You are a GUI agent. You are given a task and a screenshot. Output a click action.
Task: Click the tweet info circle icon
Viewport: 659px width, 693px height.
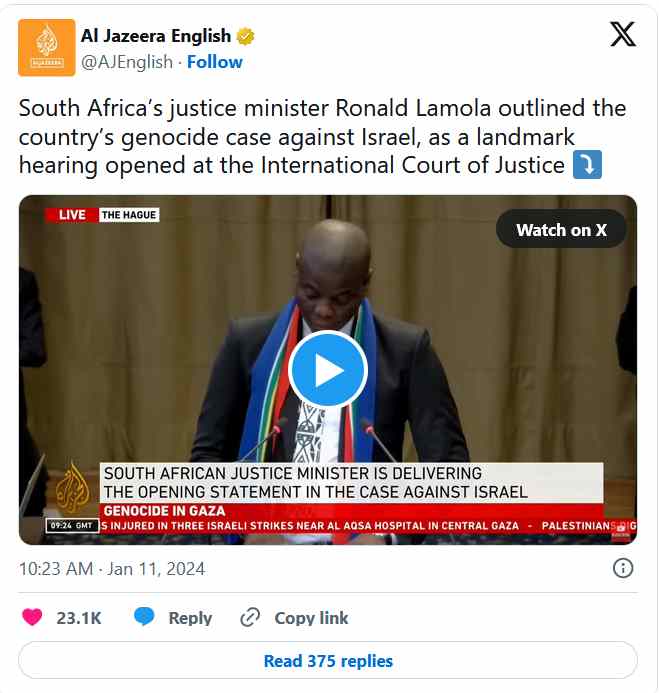tap(623, 568)
